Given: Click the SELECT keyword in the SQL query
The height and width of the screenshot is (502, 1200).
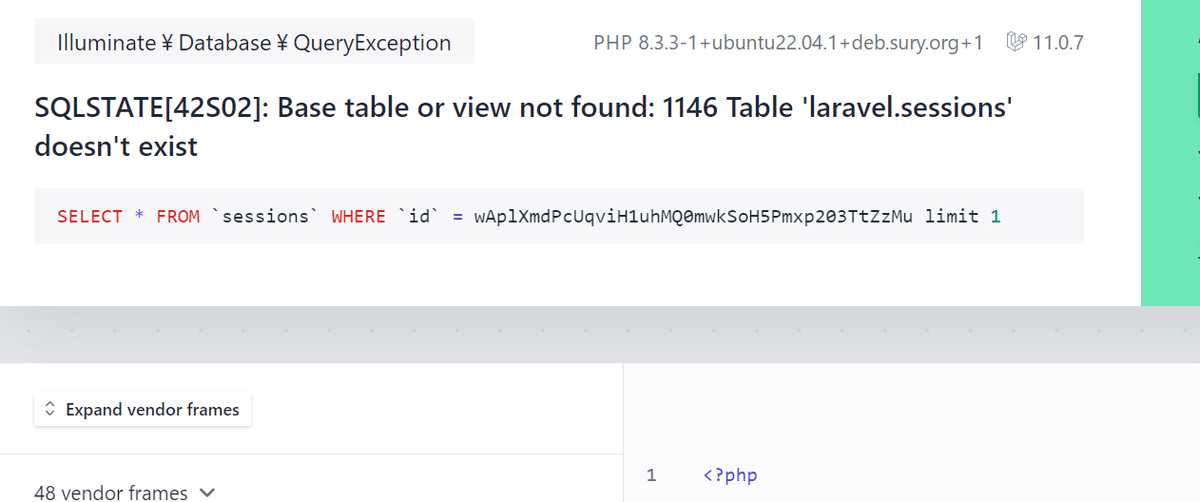Looking at the screenshot, I should [x=90, y=216].
